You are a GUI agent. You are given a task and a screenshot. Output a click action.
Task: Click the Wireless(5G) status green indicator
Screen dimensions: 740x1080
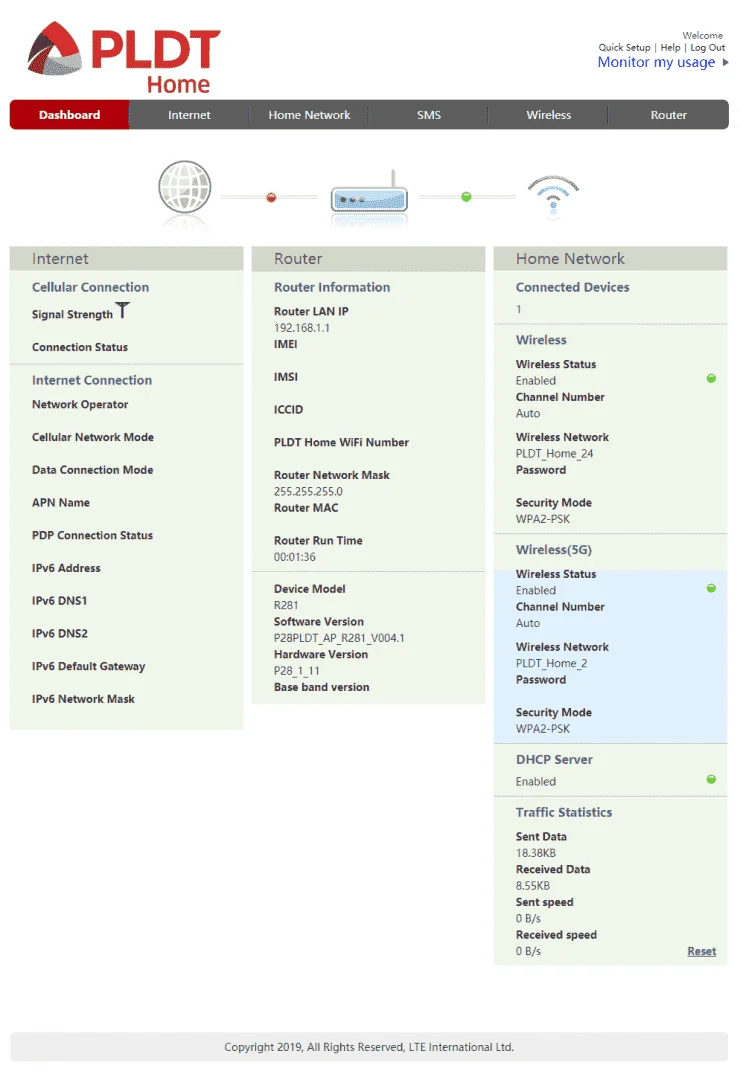[711, 588]
